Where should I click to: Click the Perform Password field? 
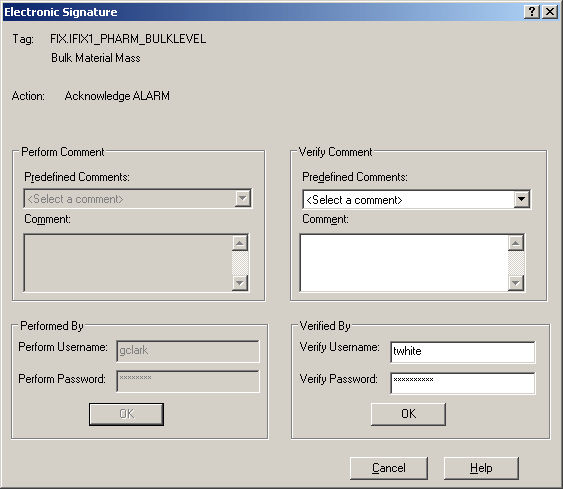(x=188, y=381)
